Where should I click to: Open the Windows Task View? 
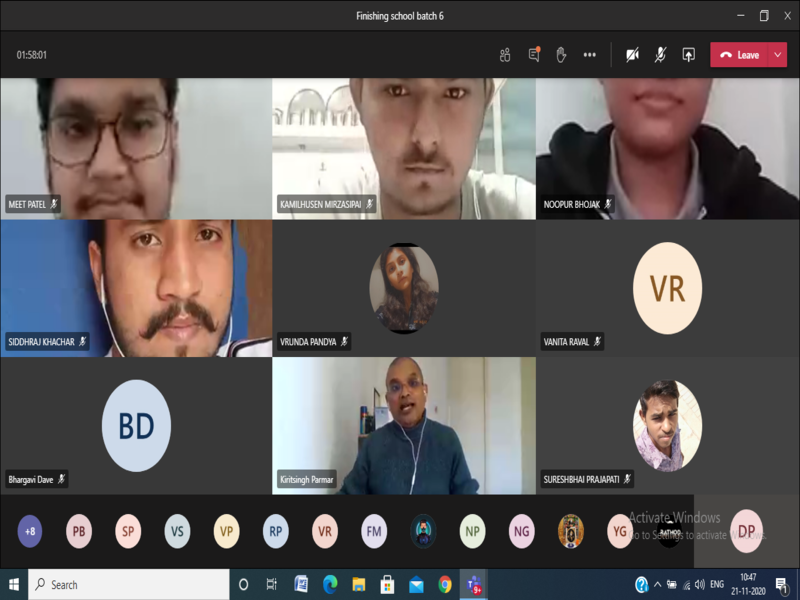[271, 584]
